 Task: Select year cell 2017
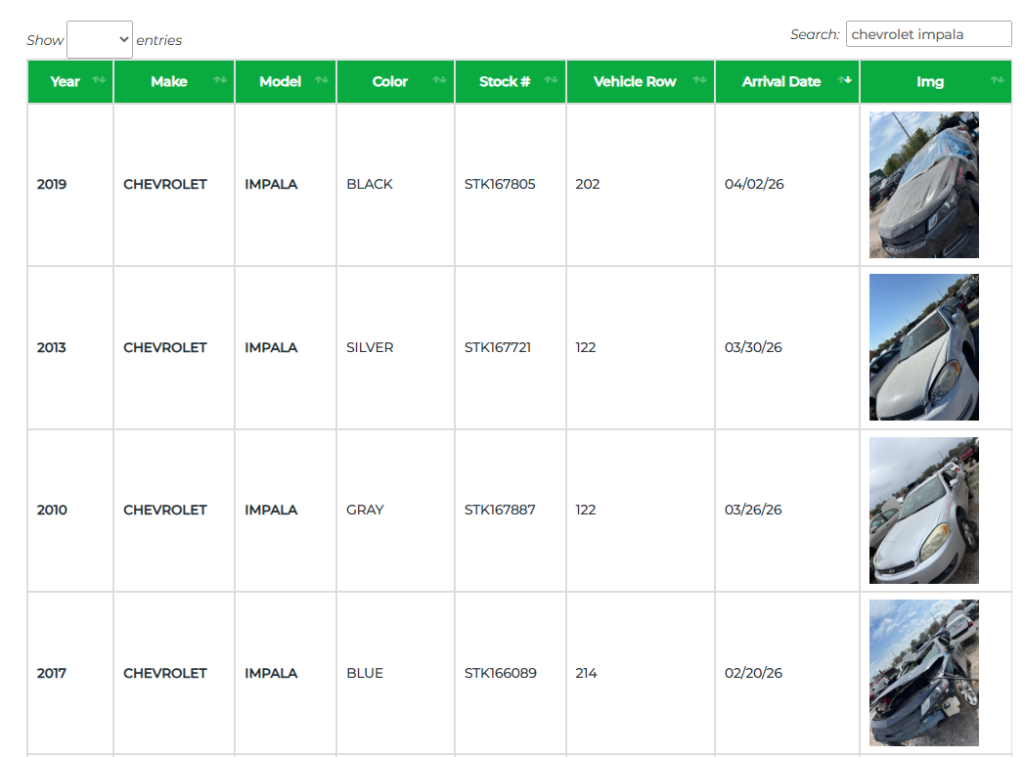(52, 673)
